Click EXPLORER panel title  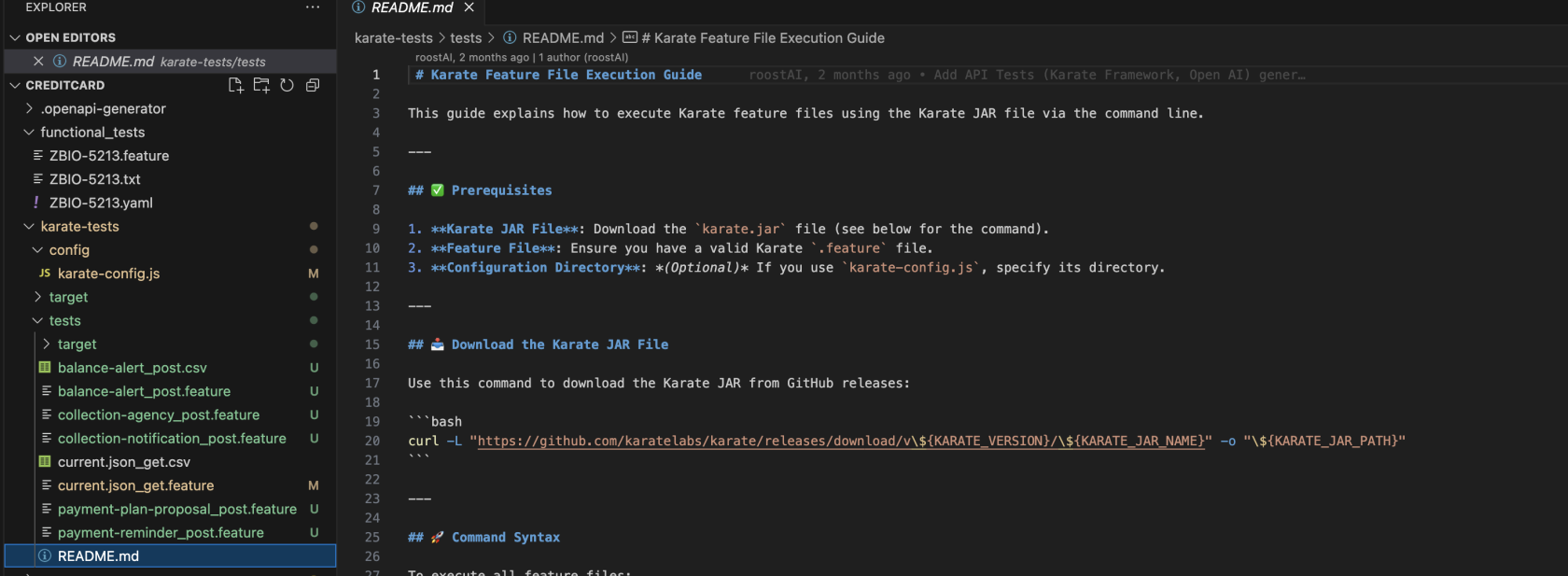(56, 7)
